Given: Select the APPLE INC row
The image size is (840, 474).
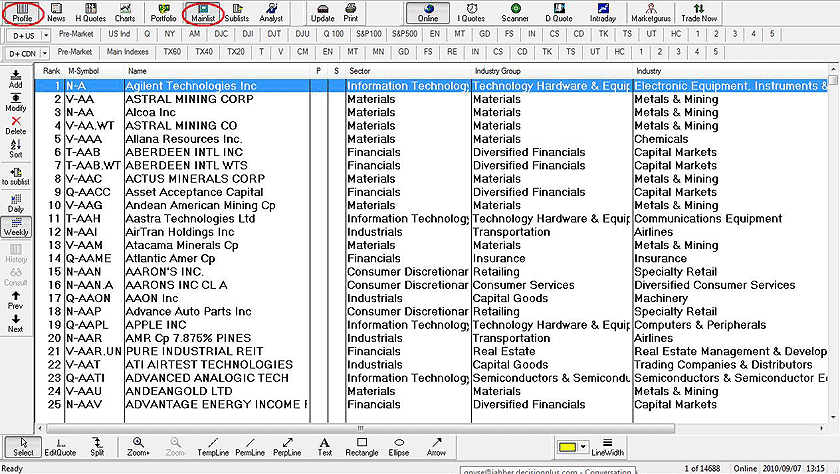Looking at the screenshot, I should pos(431,325).
